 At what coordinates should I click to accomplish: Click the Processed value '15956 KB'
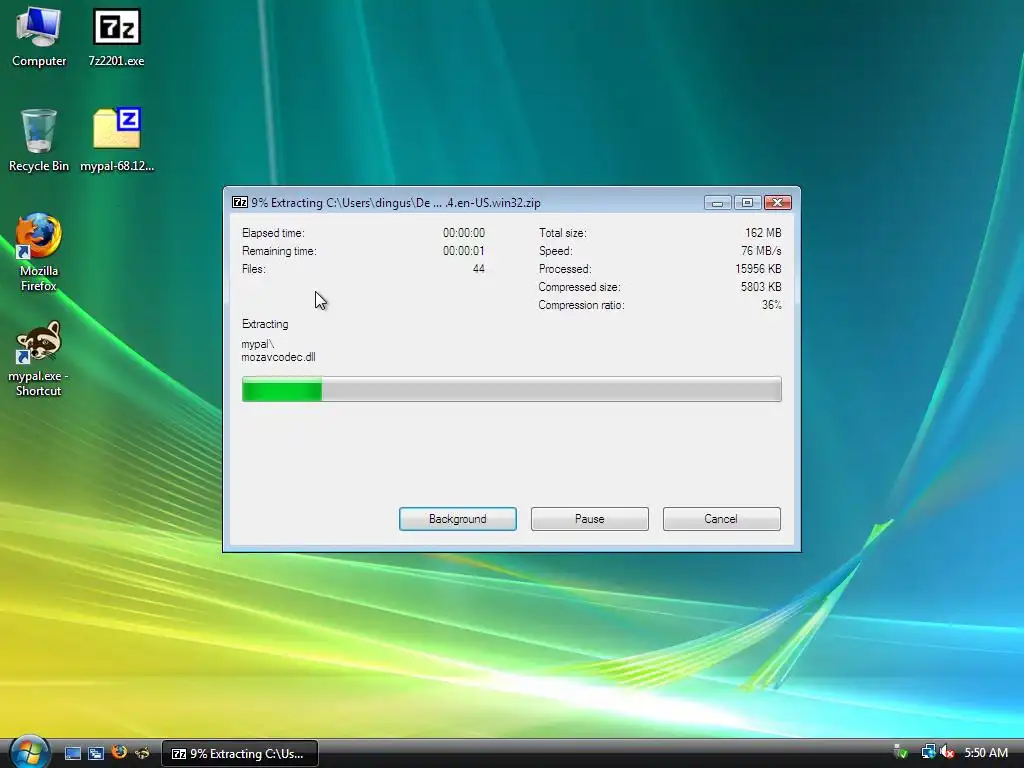[758, 268]
